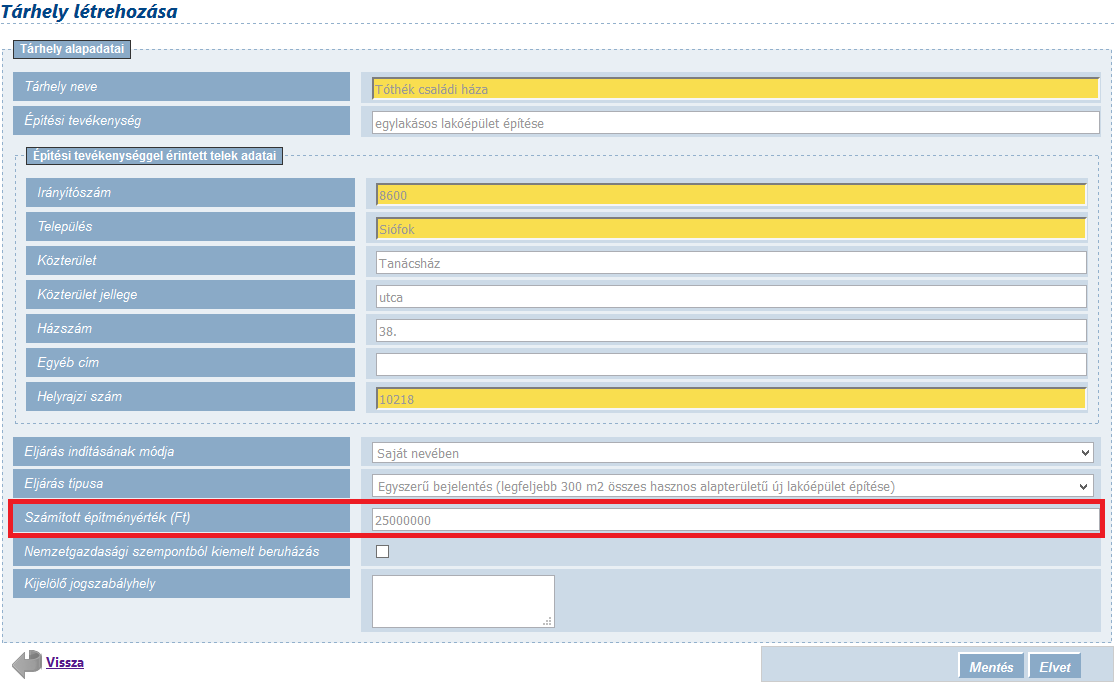The height and width of the screenshot is (683, 1115).
Task: Open Eljárás indításának módja dropdown
Action: click(x=732, y=452)
